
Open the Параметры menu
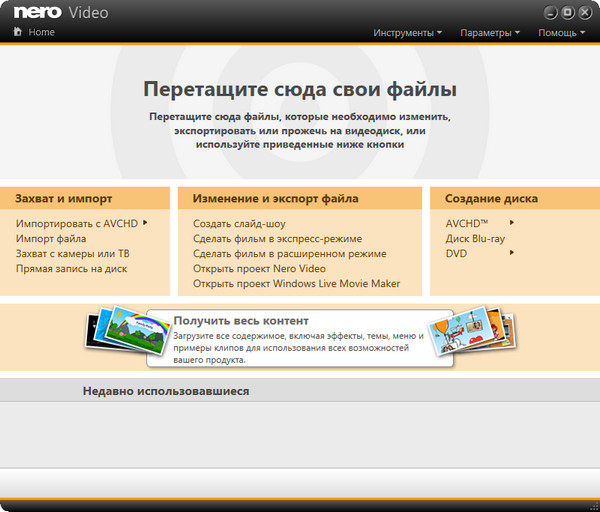[x=490, y=33]
